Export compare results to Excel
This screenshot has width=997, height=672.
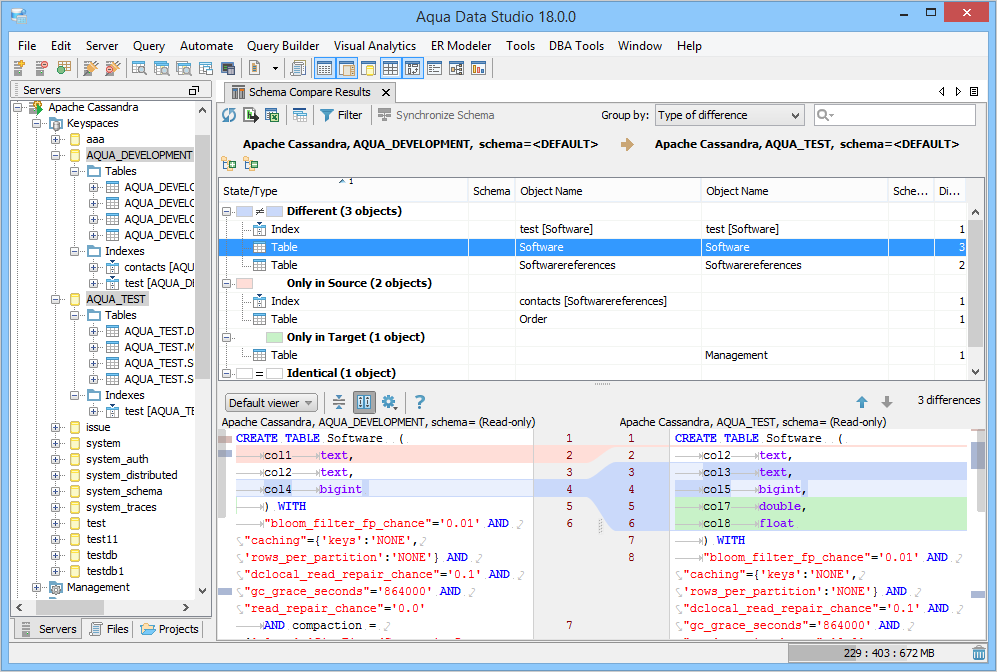272,115
